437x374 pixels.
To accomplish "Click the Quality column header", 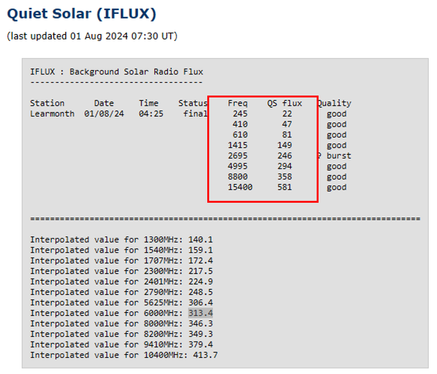I will 334,103.
